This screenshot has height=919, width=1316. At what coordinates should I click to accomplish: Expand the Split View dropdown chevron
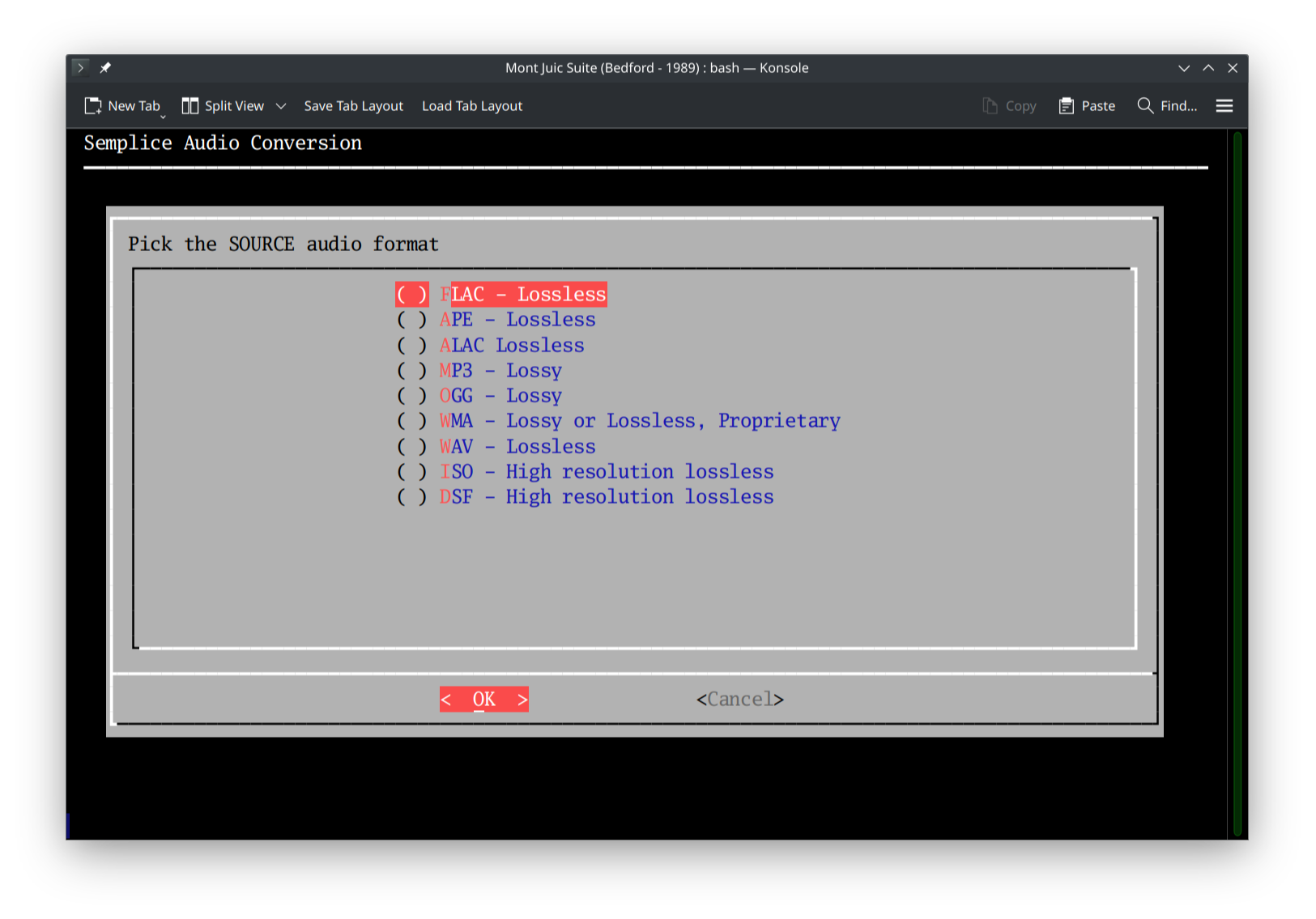click(x=281, y=105)
